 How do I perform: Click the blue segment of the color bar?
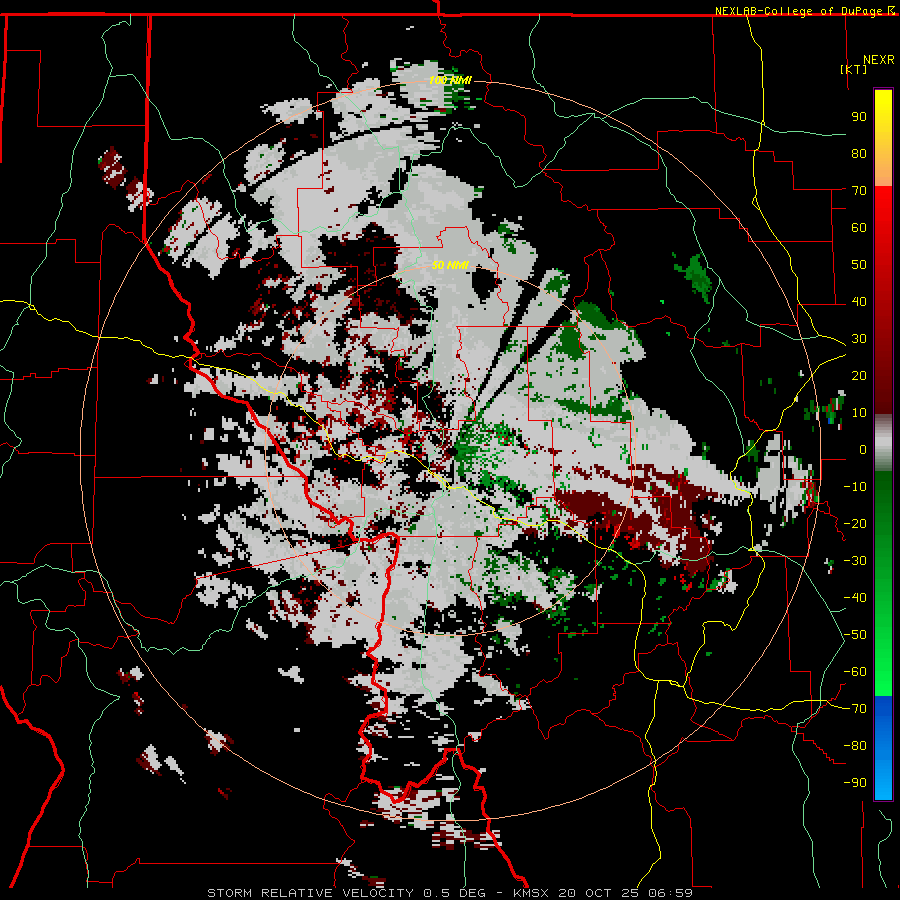(x=883, y=747)
